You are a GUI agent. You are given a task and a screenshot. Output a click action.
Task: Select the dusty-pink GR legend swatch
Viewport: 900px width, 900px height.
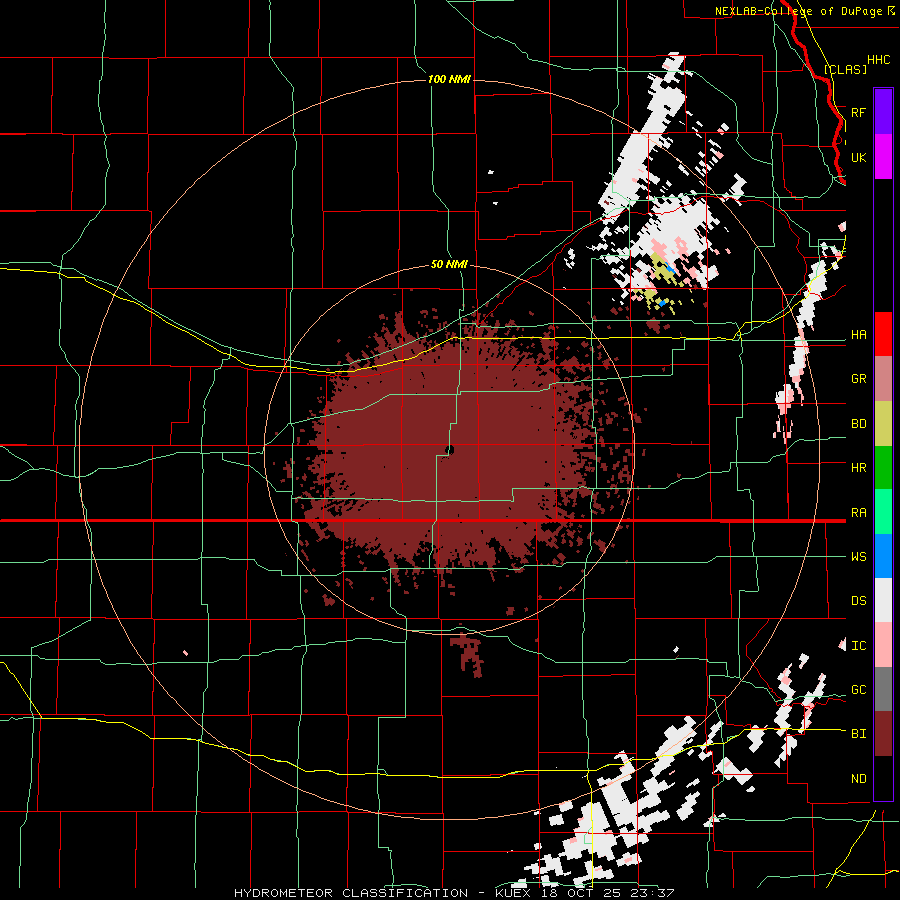883,379
